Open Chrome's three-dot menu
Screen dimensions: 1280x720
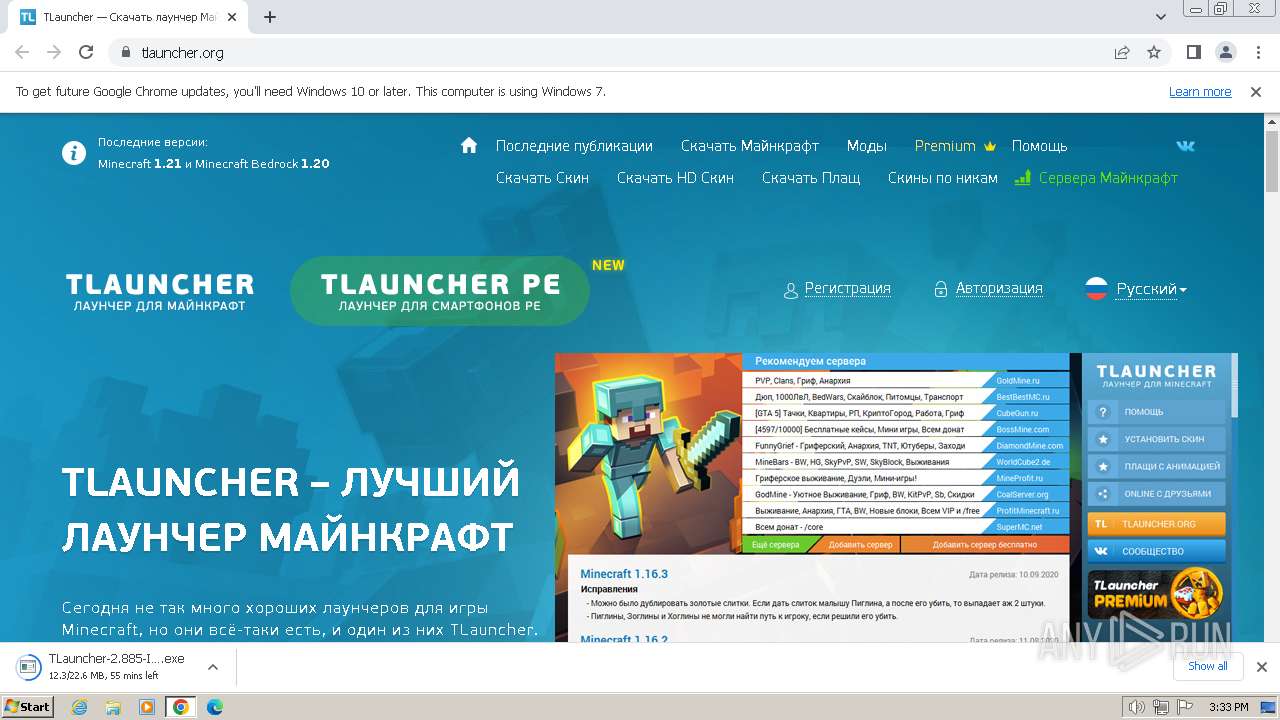pos(1257,52)
